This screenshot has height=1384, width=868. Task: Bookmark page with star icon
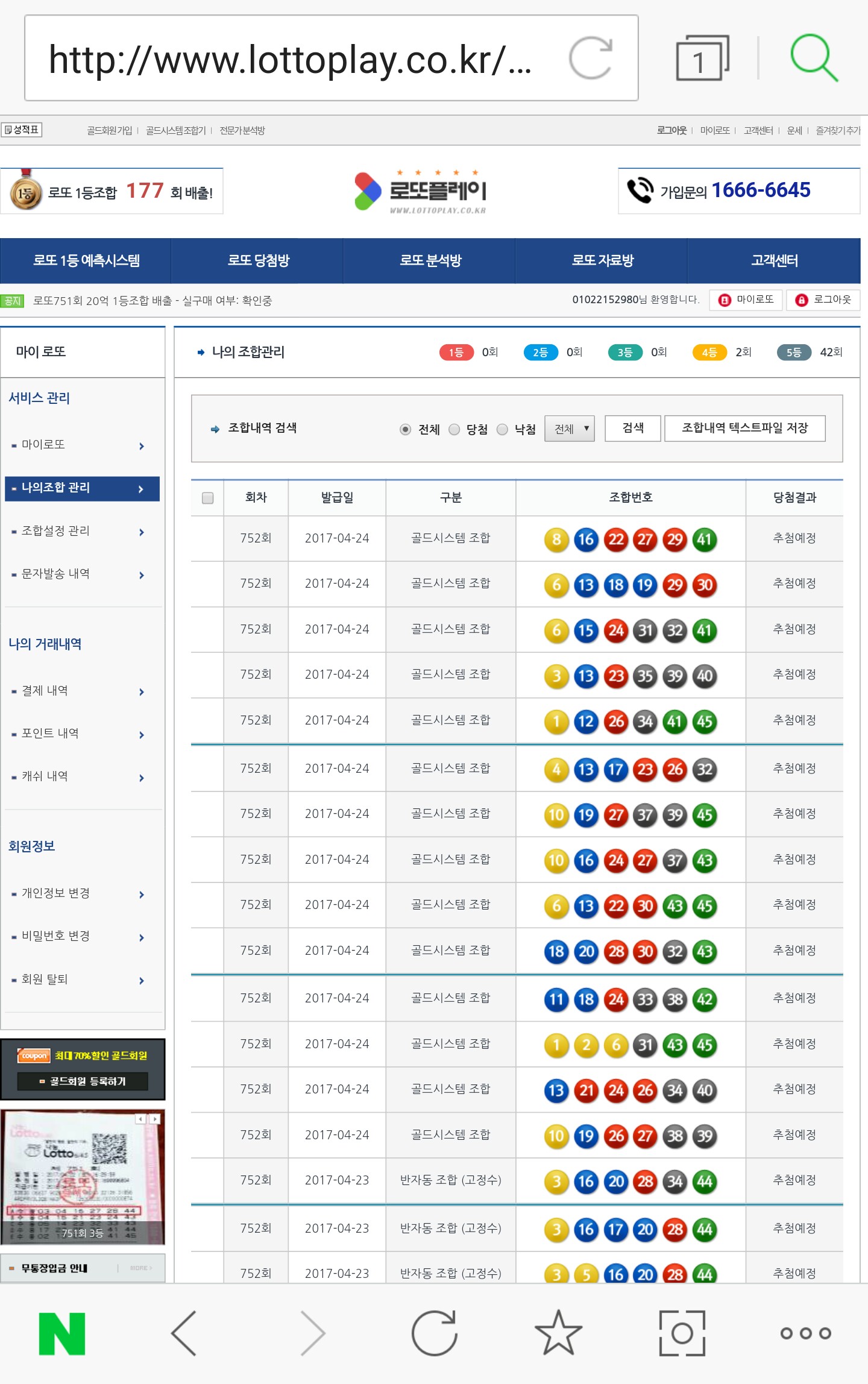[x=558, y=1333]
